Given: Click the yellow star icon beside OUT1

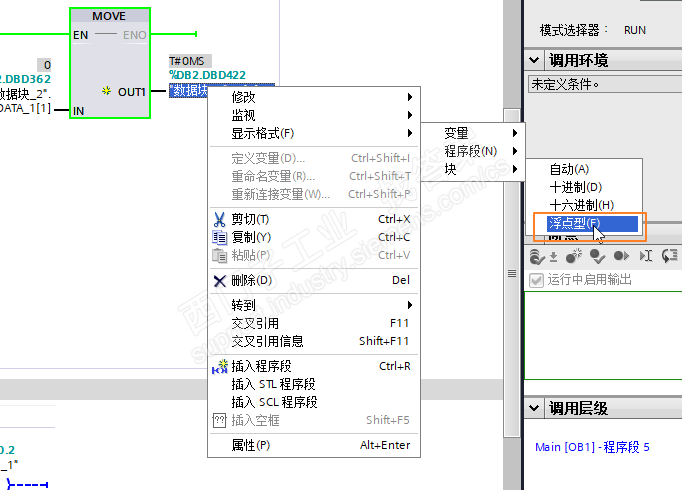Looking at the screenshot, I should pyautogui.click(x=106, y=91).
